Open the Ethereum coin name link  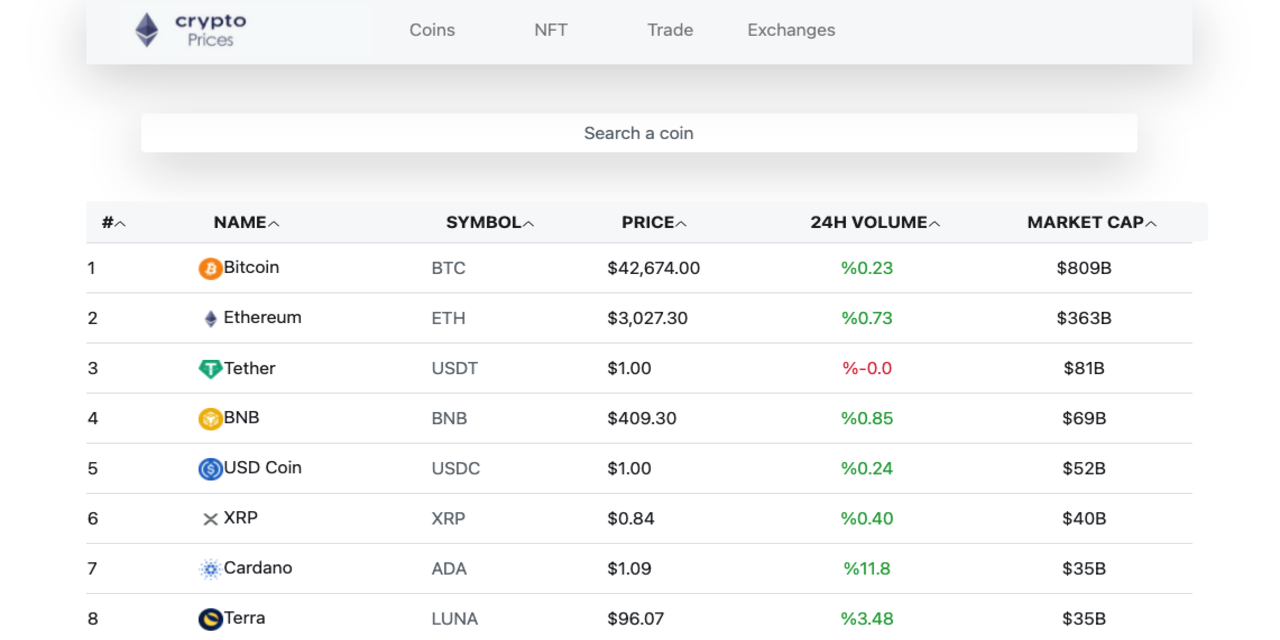[x=262, y=317]
